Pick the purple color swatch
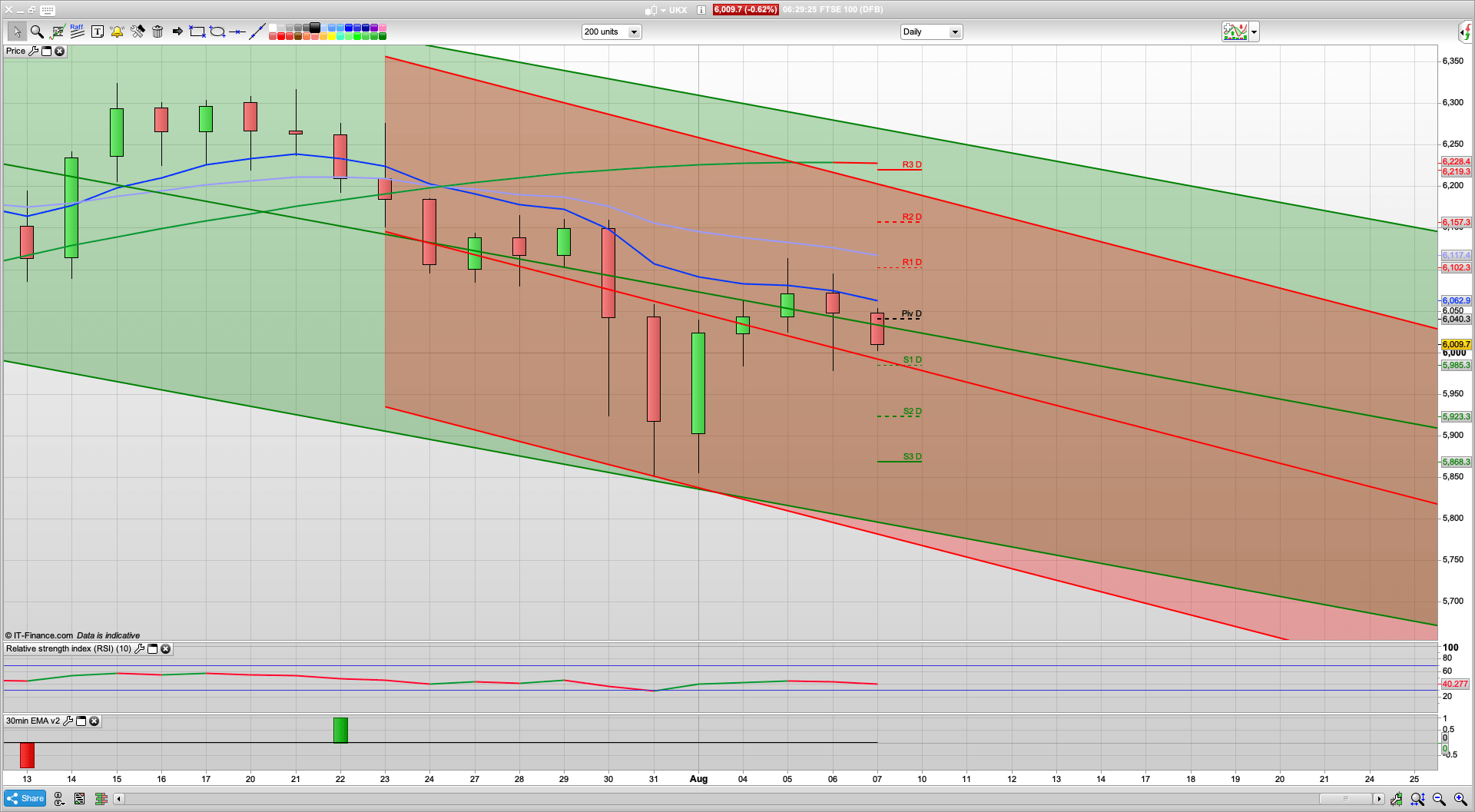Viewport: 1475px width, 812px height. coord(374,28)
